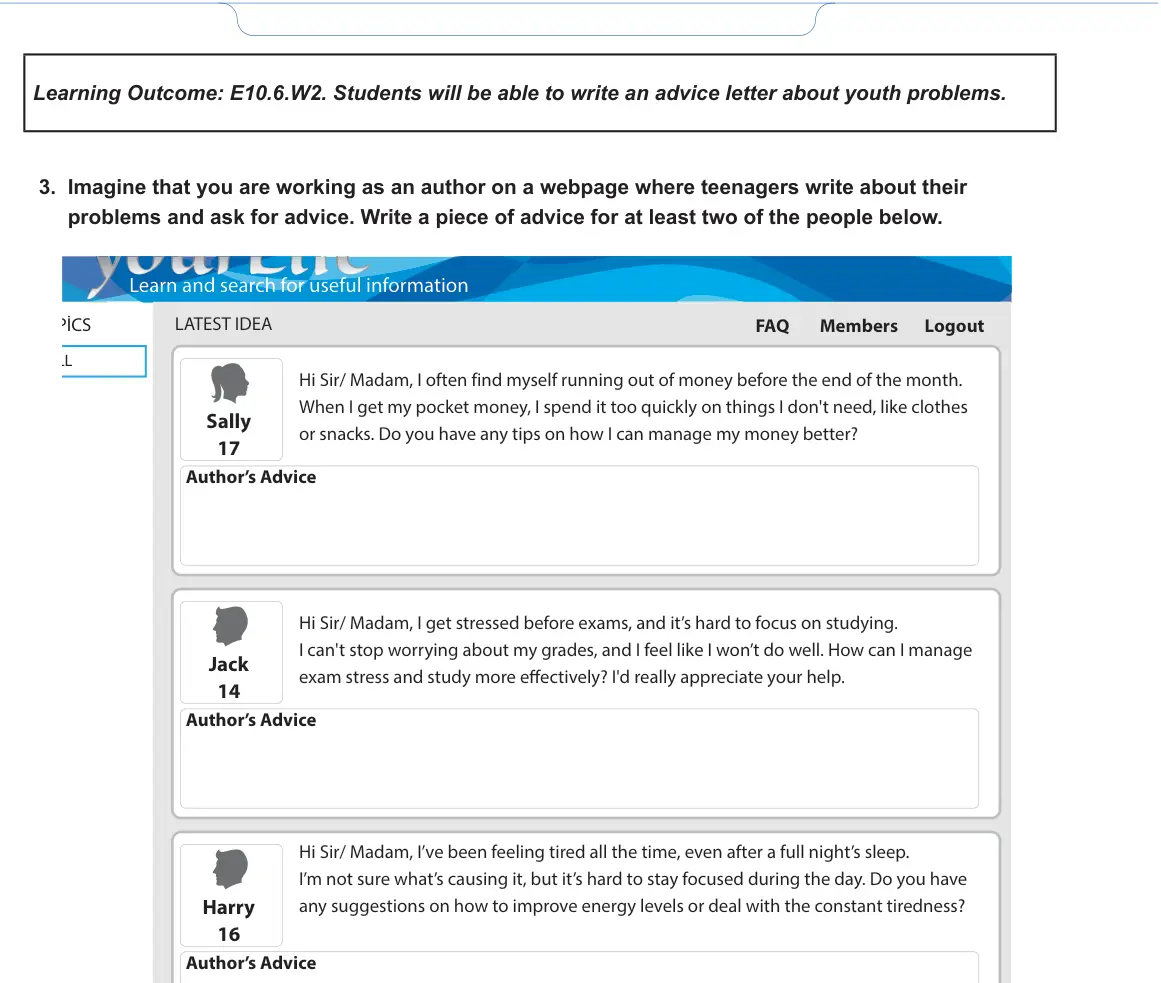The width and height of the screenshot is (1161, 983).
Task: Click Harry's profile silhouette avatar
Action: [x=230, y=869]
